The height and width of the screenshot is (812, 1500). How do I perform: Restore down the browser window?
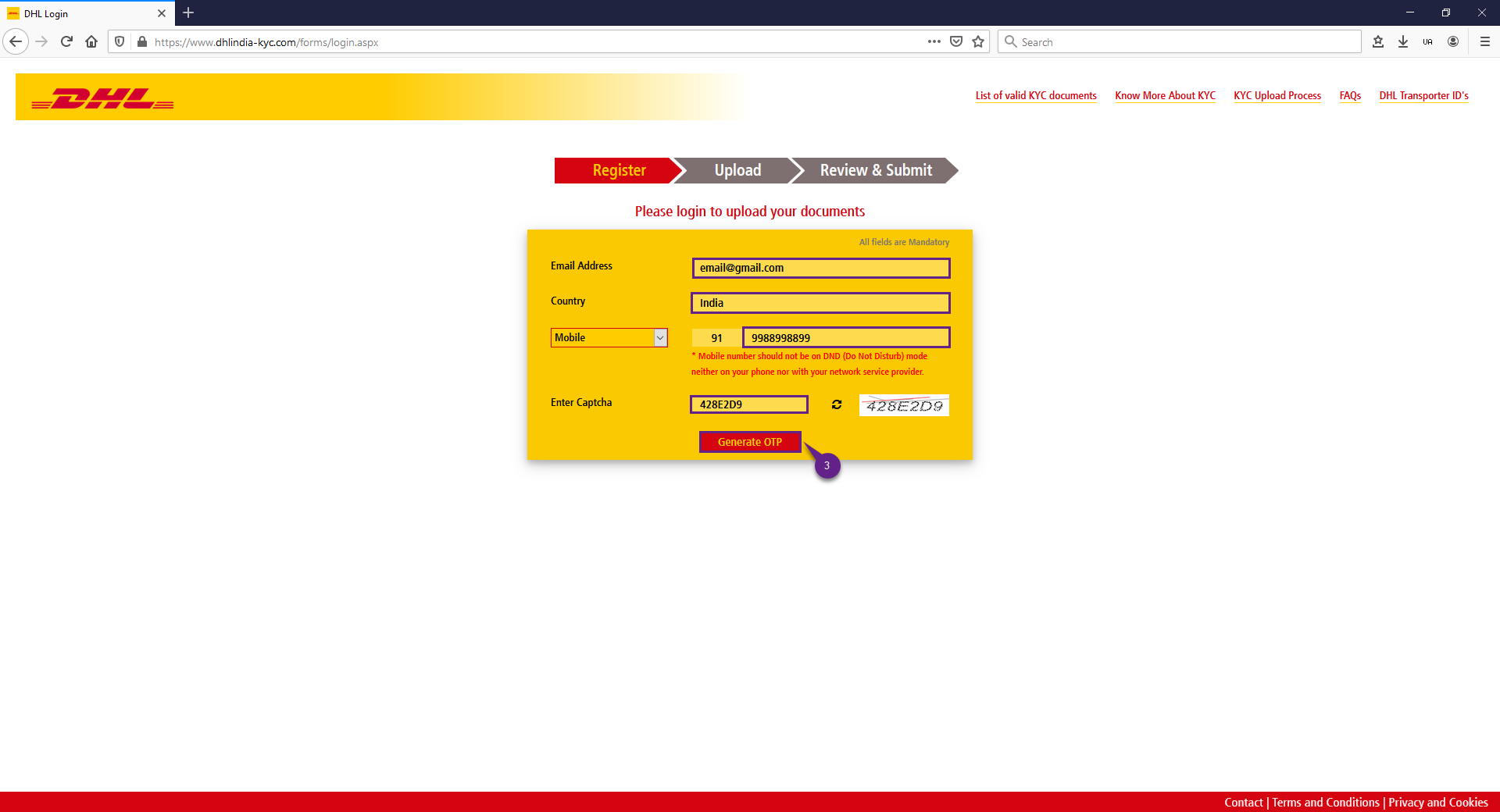click(1446, 12)
